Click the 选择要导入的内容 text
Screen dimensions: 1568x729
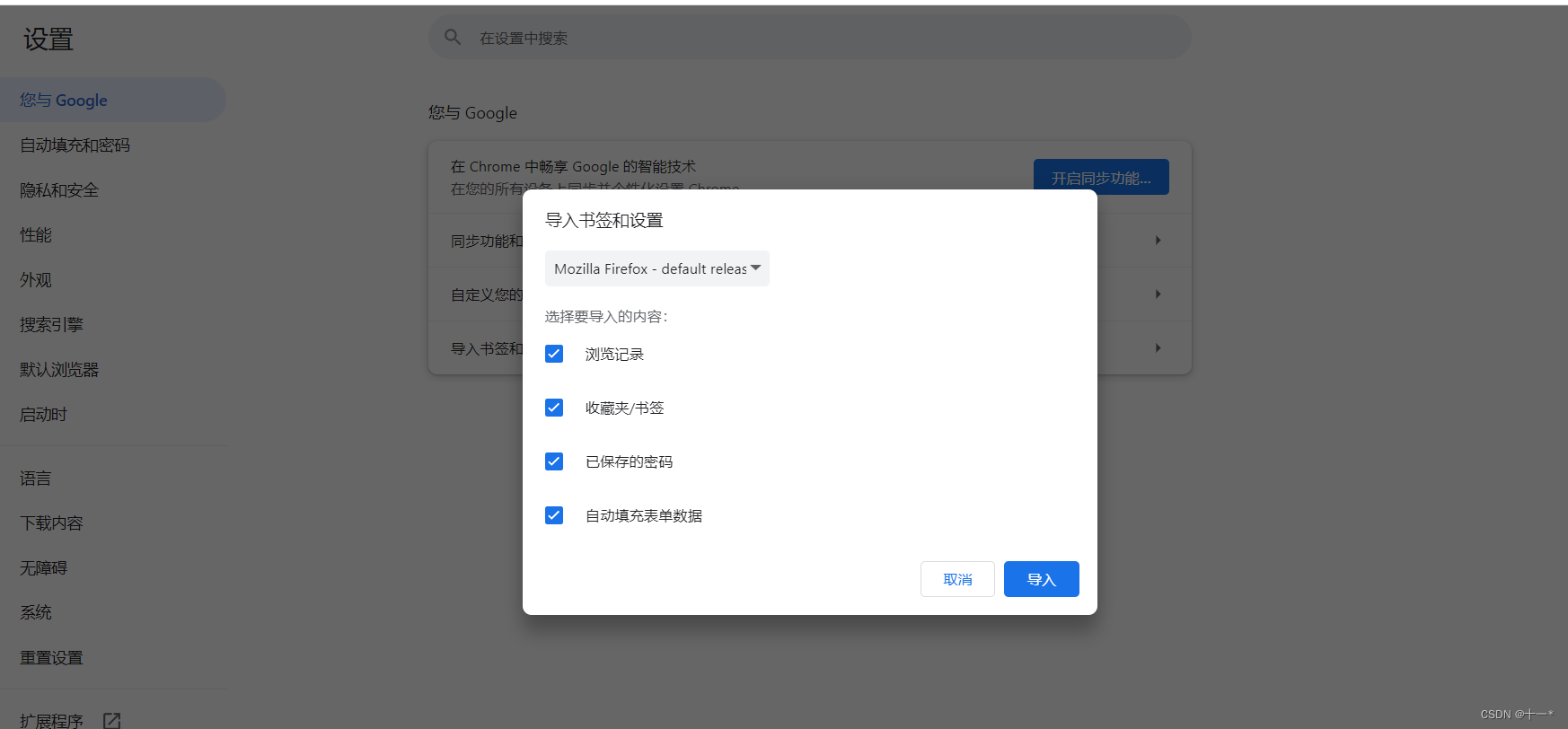pos(606,316)
